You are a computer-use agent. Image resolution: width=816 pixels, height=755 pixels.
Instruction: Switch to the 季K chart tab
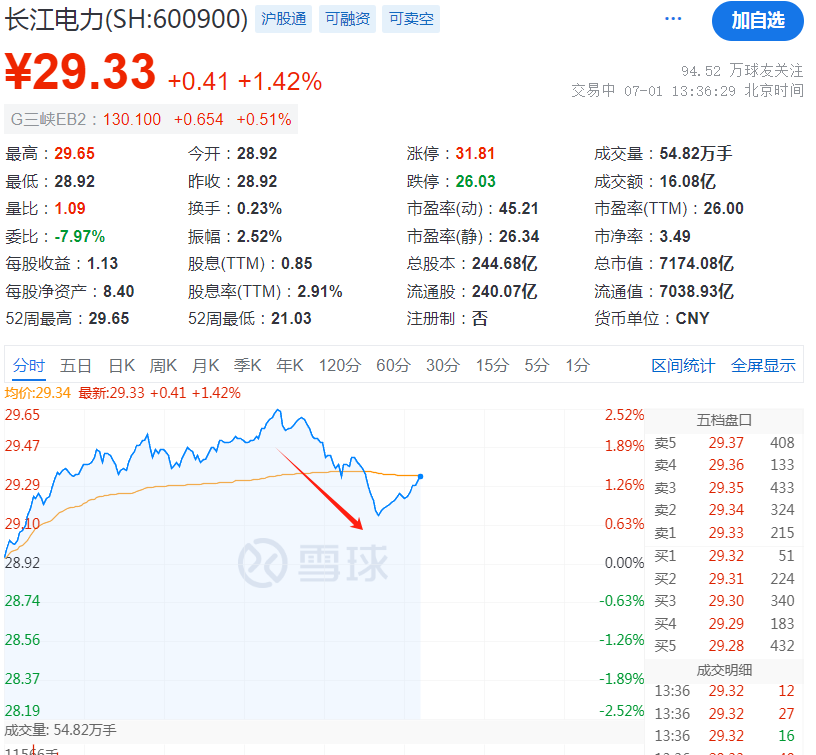247,365
